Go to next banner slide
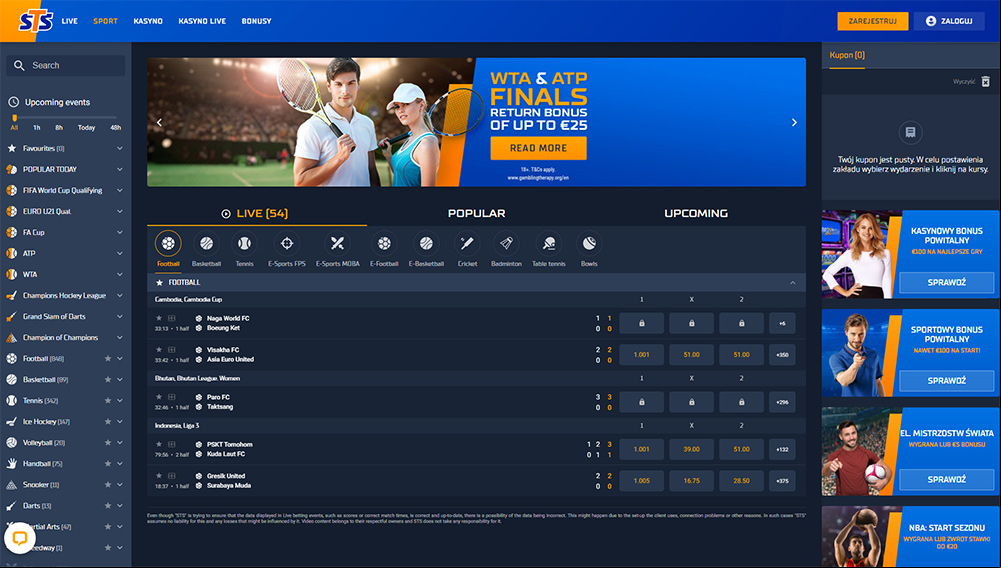 794,123
